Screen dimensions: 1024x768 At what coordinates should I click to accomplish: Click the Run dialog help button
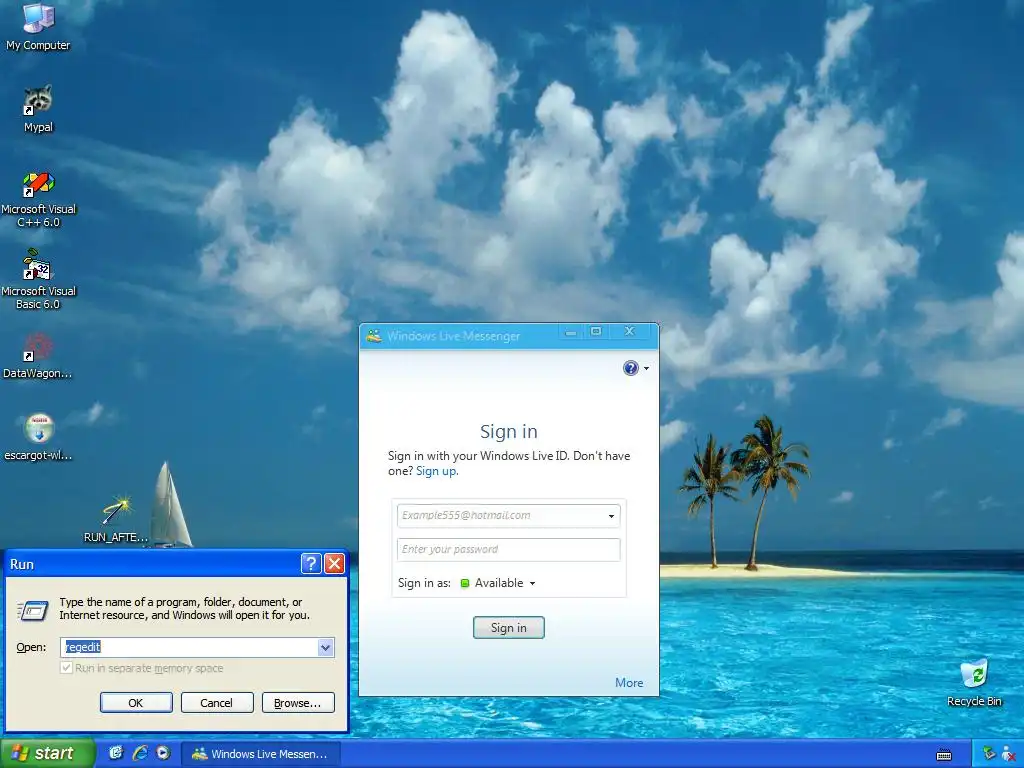[x=312, y=564]
